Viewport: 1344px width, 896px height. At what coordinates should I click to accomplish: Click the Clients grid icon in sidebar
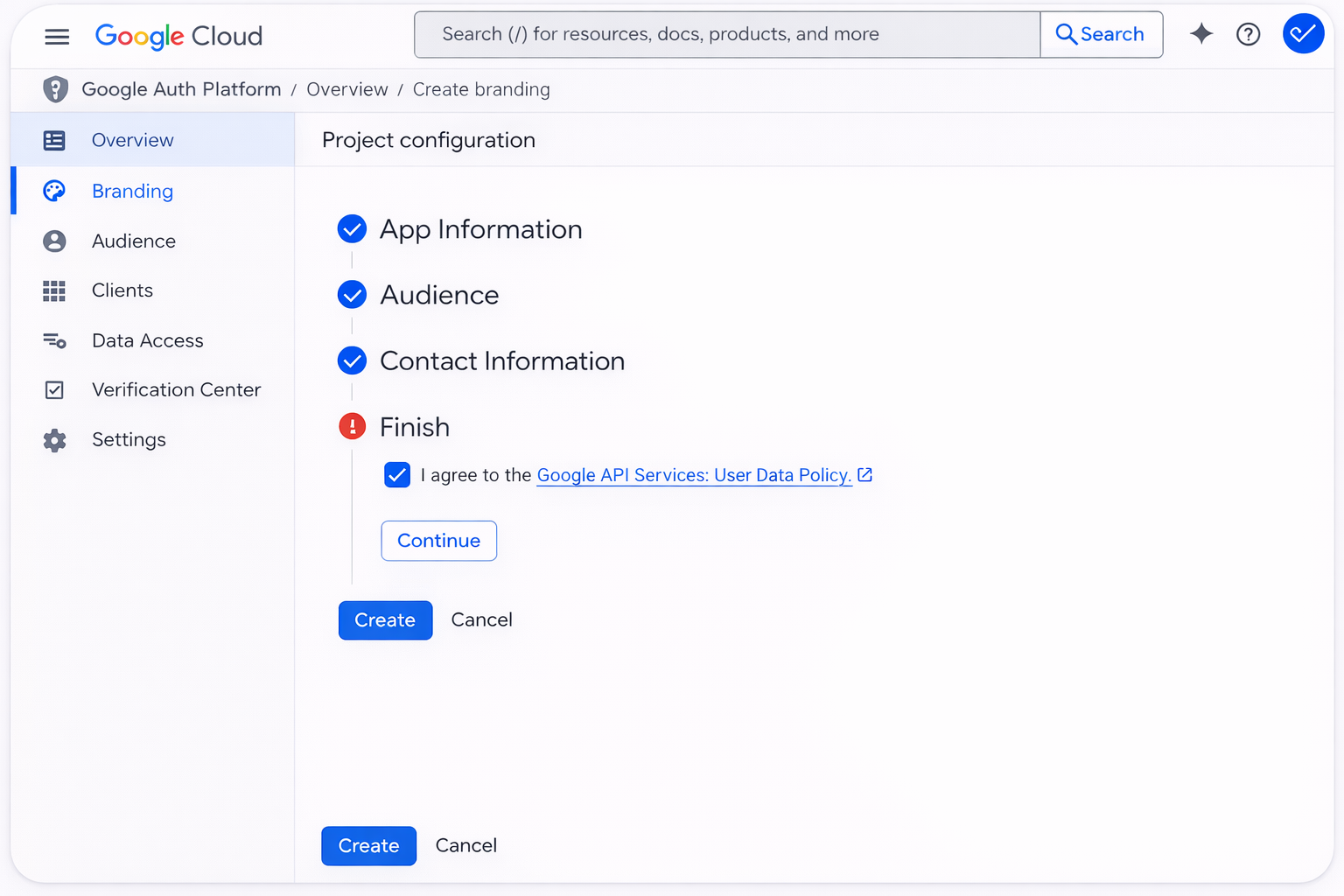(x=54, y=290)
